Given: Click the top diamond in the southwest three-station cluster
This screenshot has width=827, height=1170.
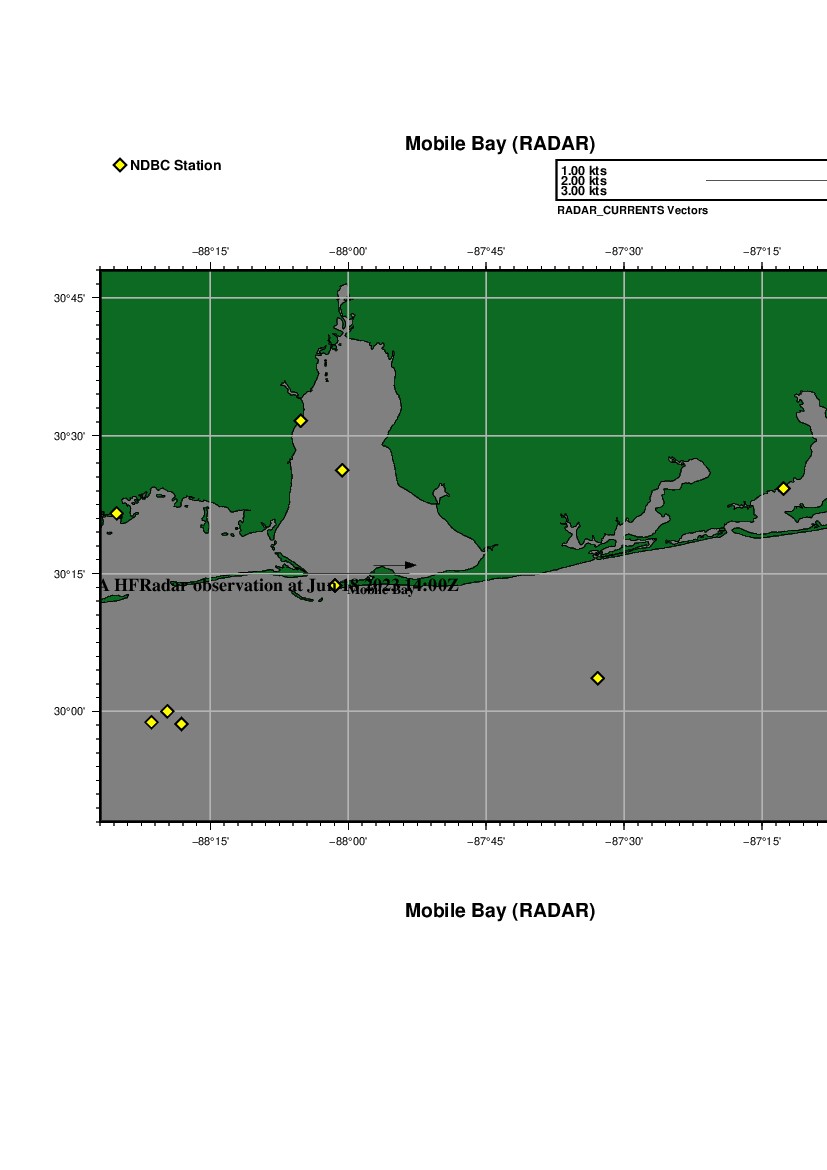Looking at the screenshot, I should coord(167,711).
